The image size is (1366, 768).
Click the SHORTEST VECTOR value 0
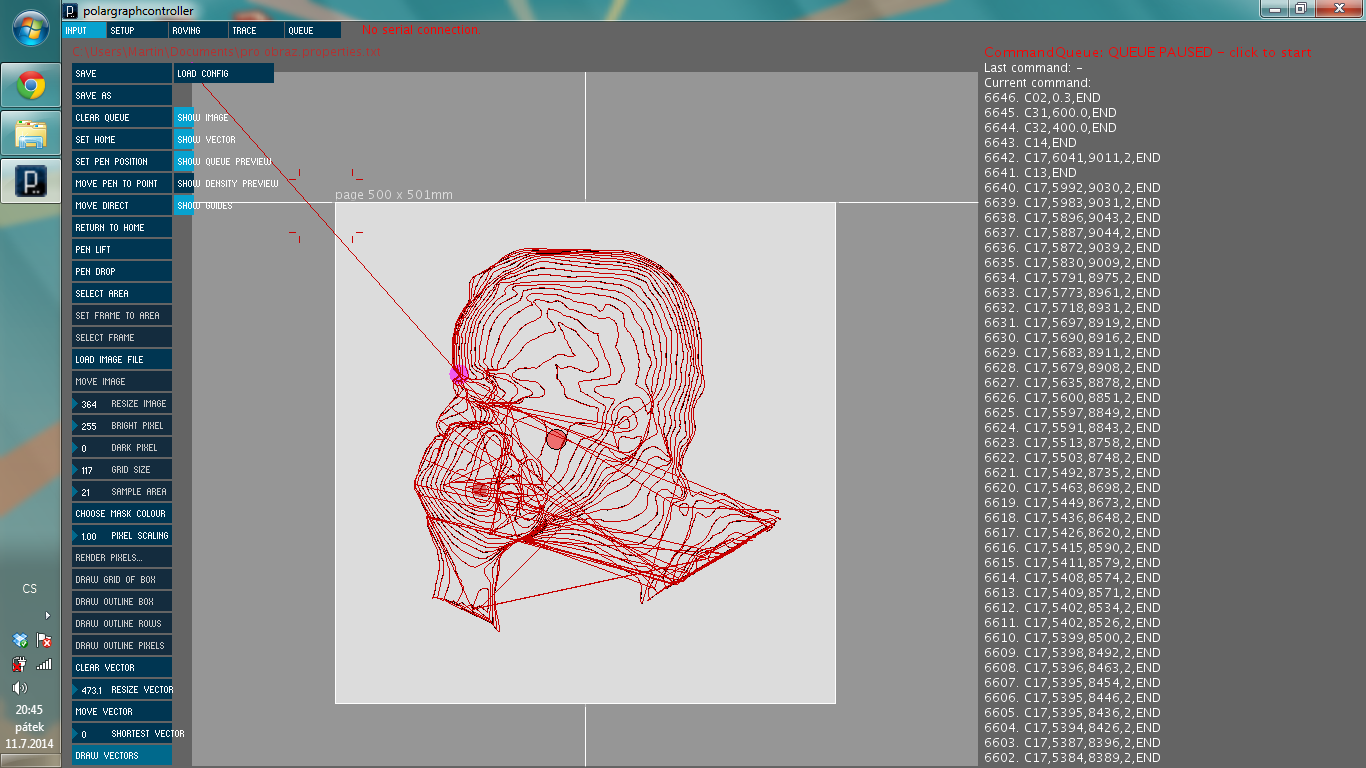84,734
